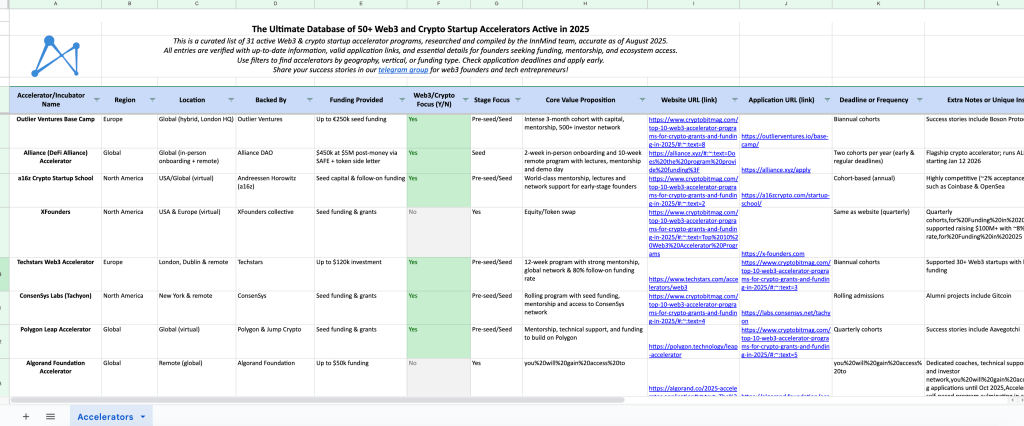Open labs.consensys.net tachyon link
The image size is (1024, 426).
coord(786,317)
